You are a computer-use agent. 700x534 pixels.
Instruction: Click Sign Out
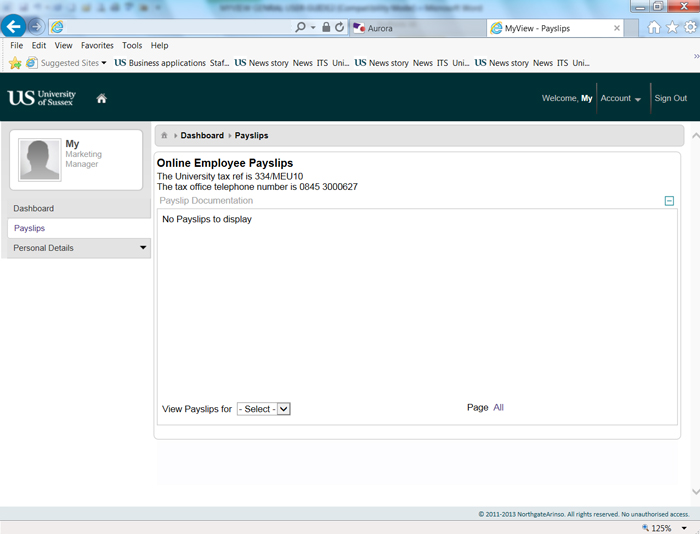[x=671, y=98]
